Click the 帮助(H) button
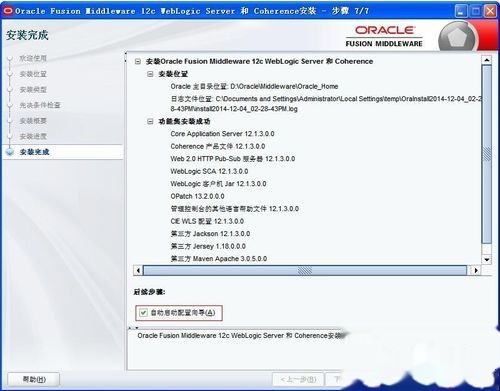500x391 pixels. pyautogui.click(x=34, y=379)
